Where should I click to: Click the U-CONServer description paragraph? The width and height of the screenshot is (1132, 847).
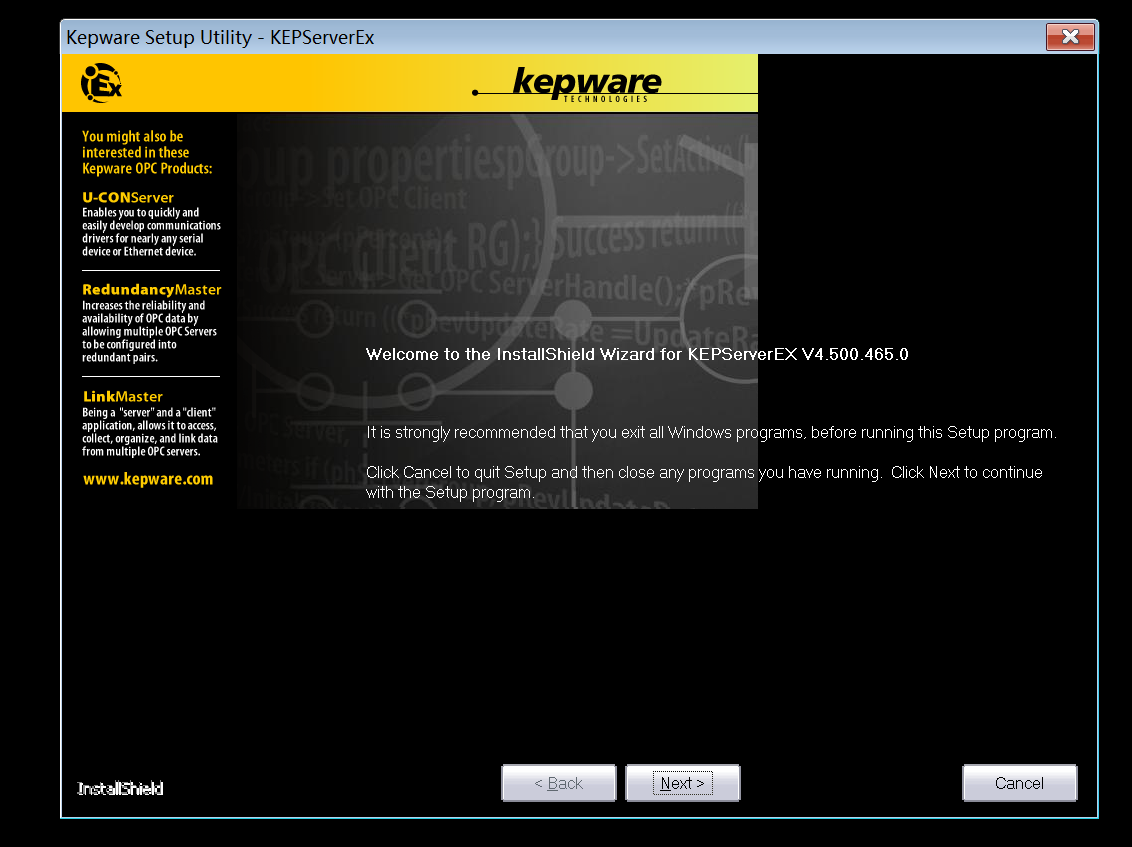click(x=151, y=232)
